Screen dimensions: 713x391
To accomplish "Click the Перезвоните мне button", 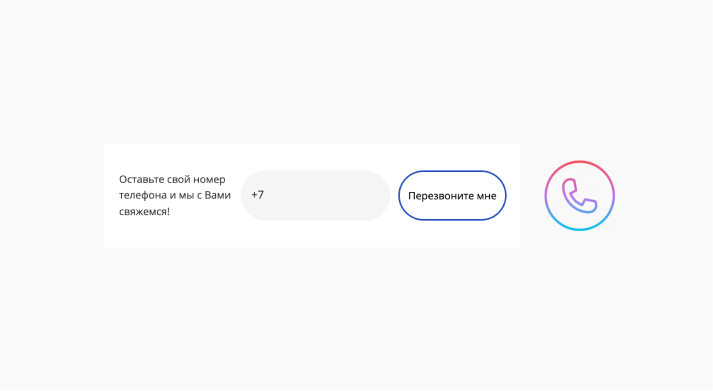I will 452,196.
